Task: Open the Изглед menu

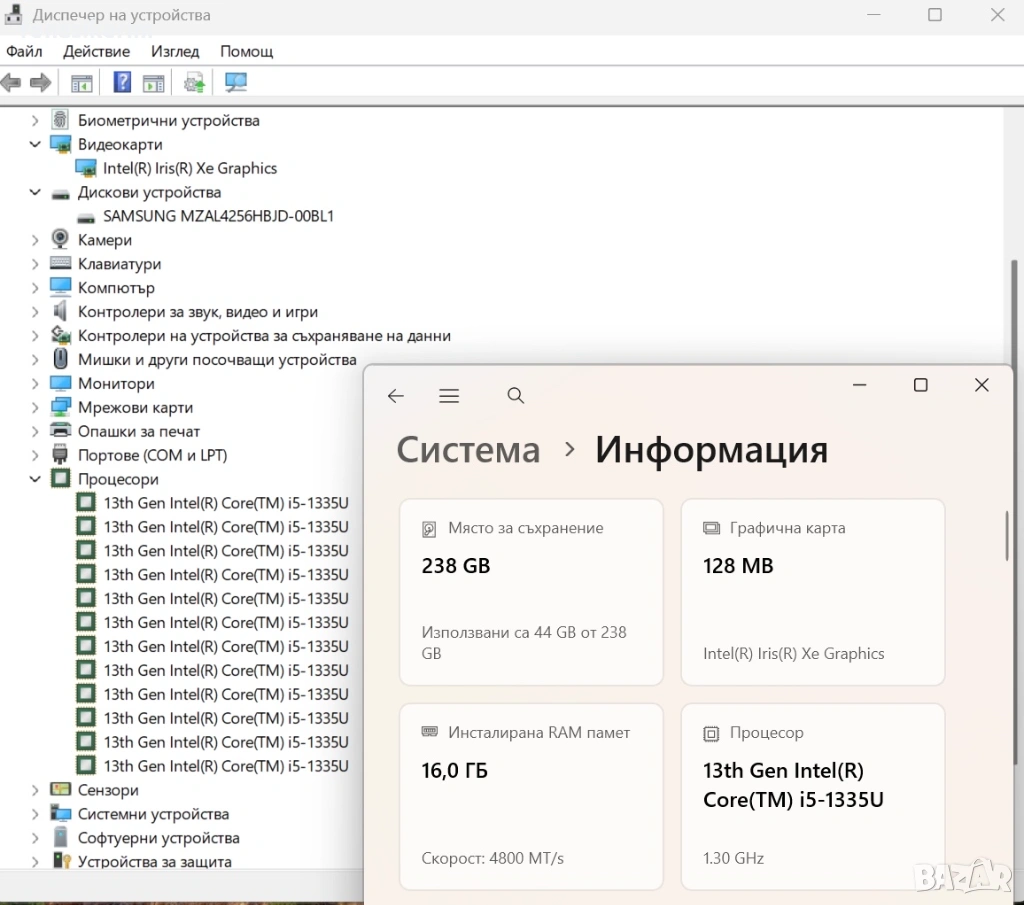Action: coord(175,51)
